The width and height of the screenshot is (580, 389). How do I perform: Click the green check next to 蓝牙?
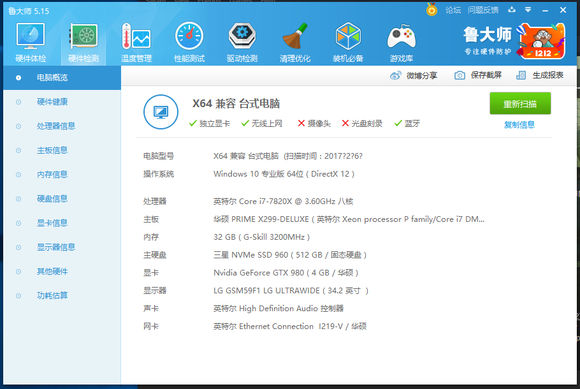398,123
